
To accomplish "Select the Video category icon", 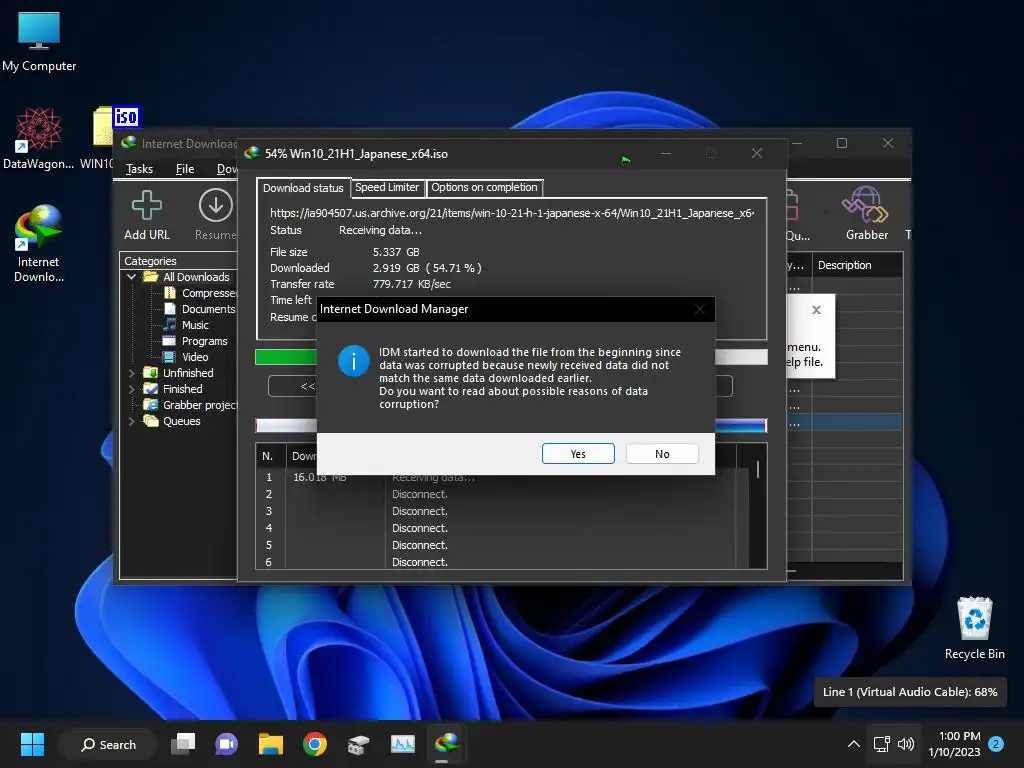I will (170, 357).
